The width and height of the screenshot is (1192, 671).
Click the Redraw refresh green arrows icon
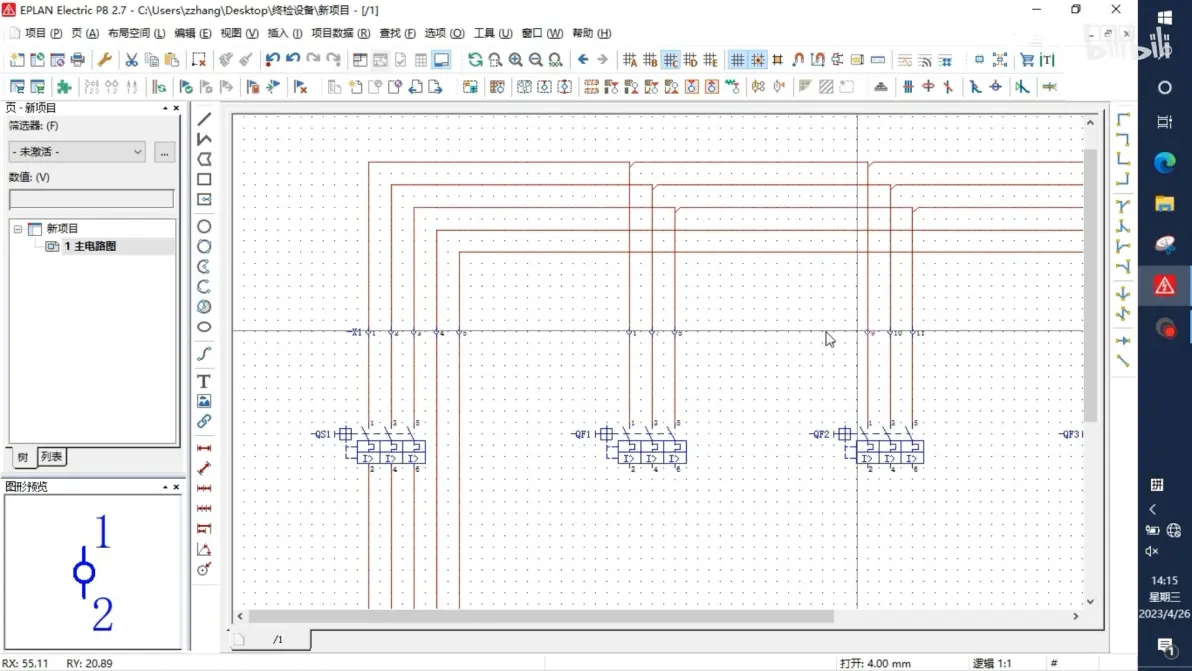point(475,59)
